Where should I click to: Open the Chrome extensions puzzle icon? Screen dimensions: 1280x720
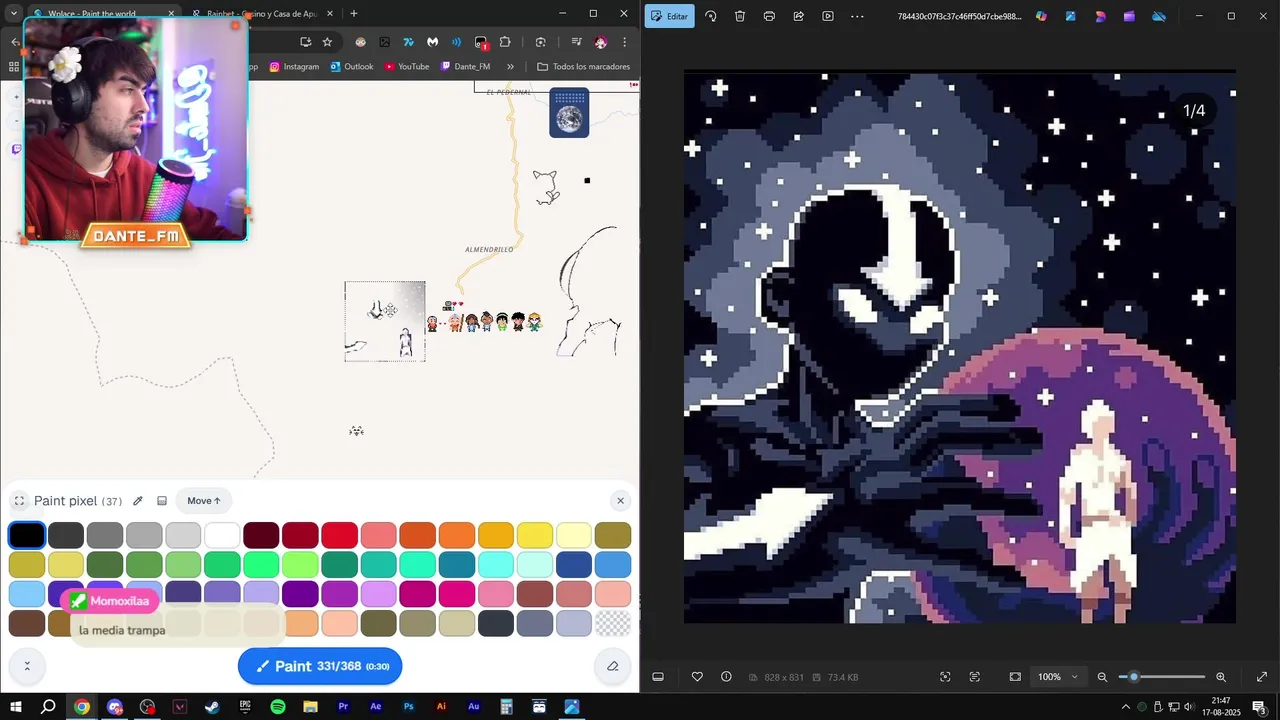[505, 42]
